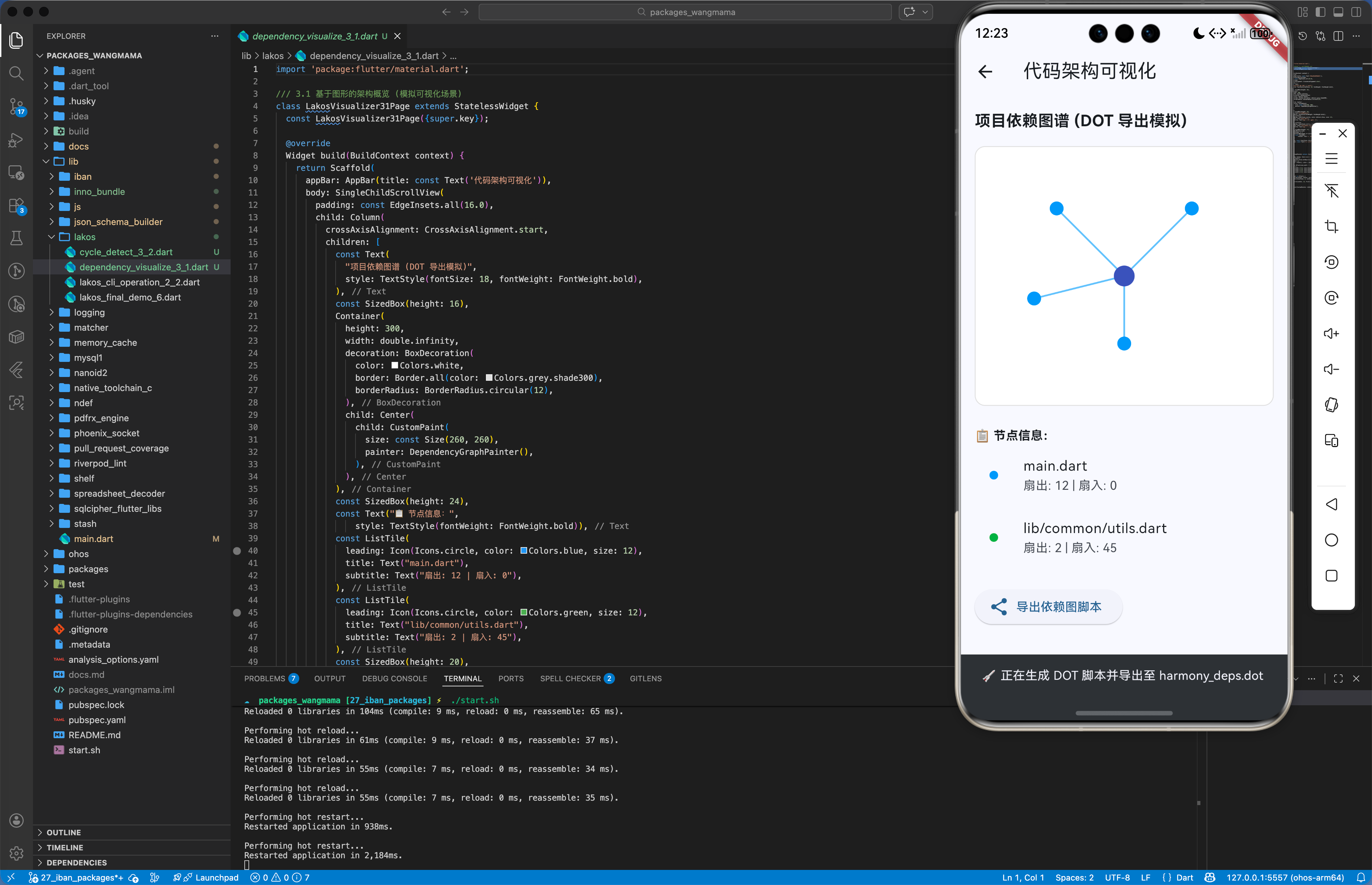
Task: Click emulator volume up icon
Action: (1331, 333)
